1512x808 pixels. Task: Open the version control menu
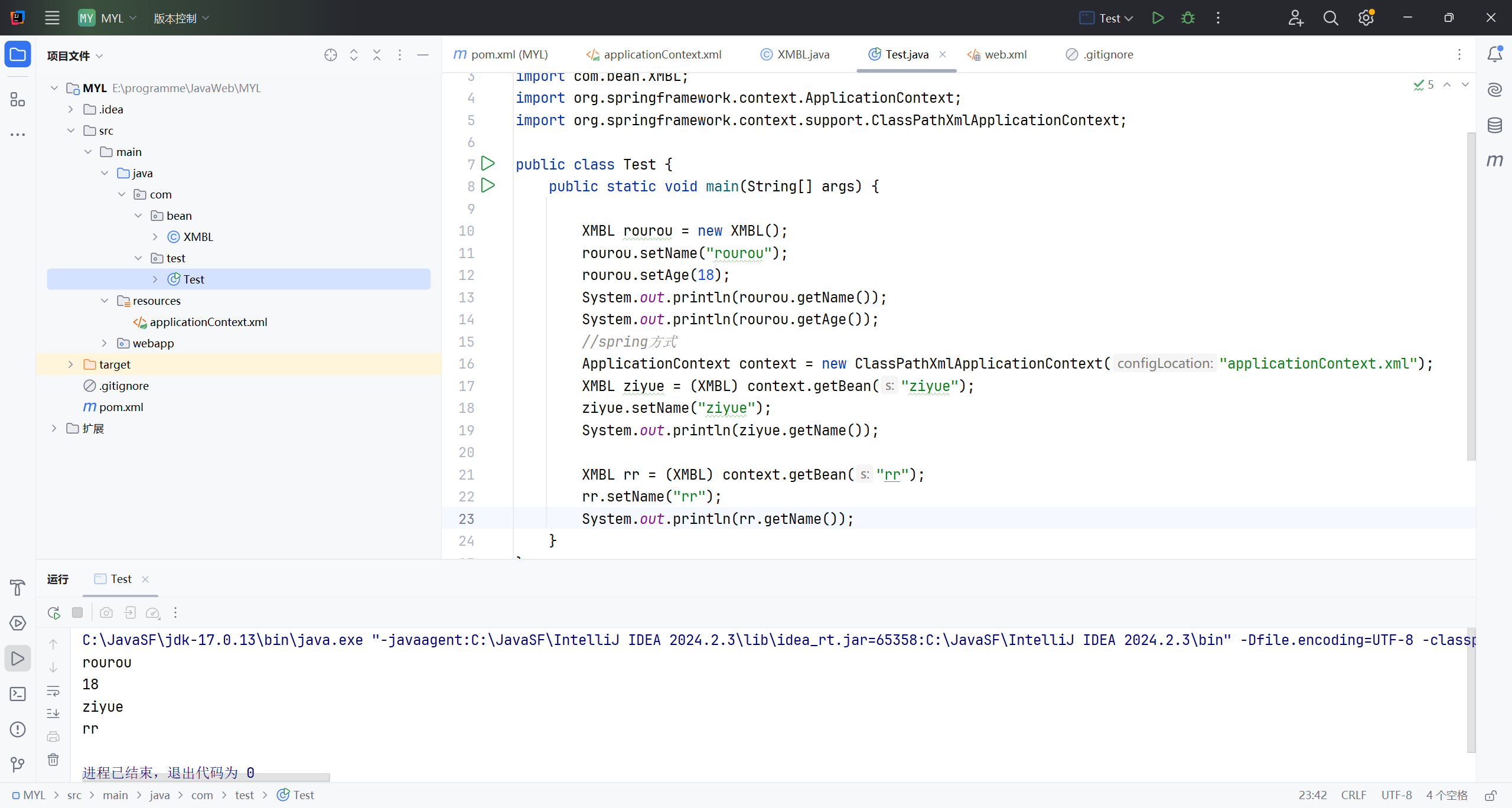click(182, 18)
